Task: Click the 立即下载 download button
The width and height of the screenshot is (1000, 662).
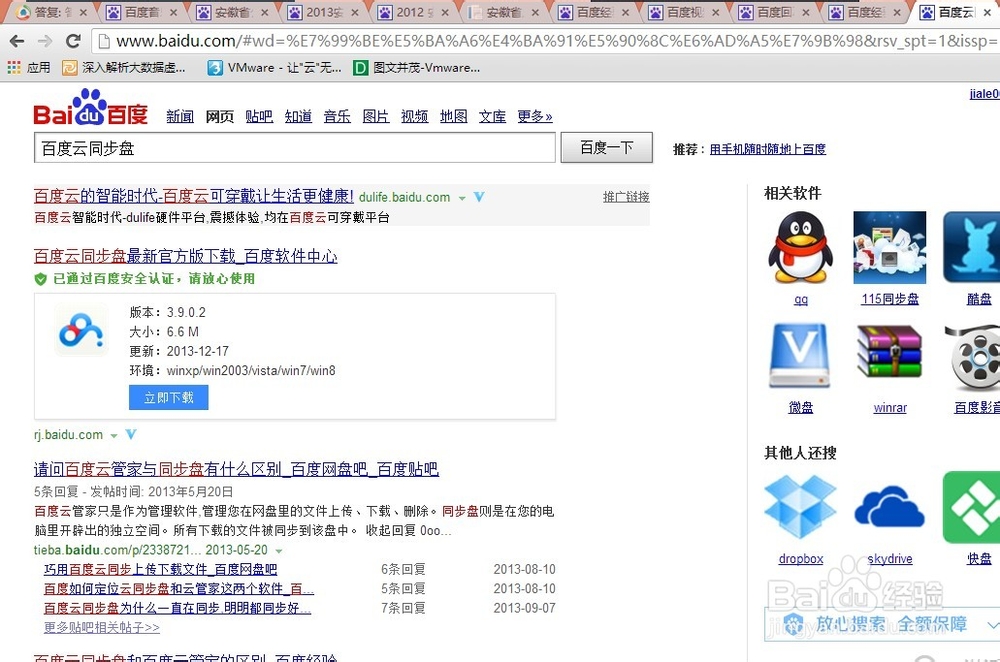Action: (168, 397)
